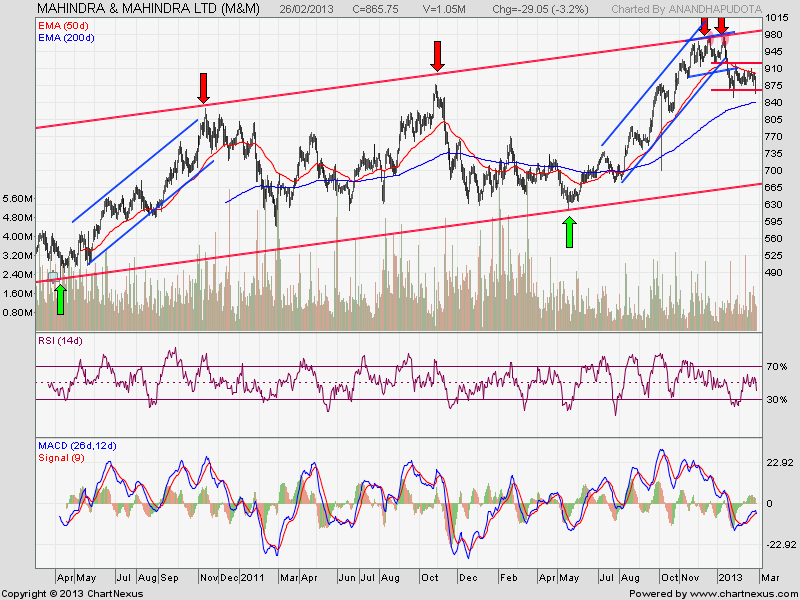
Task: Click the Charted By ANANDHAPUDOTA credit
Action: [x=686, y=9]
